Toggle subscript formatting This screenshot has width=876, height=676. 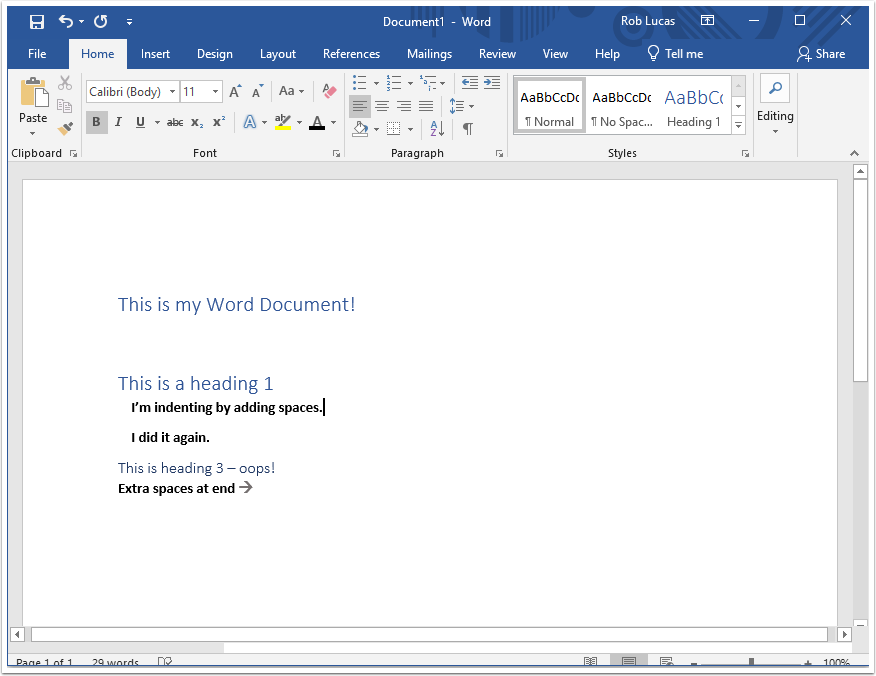click(197, 122)
